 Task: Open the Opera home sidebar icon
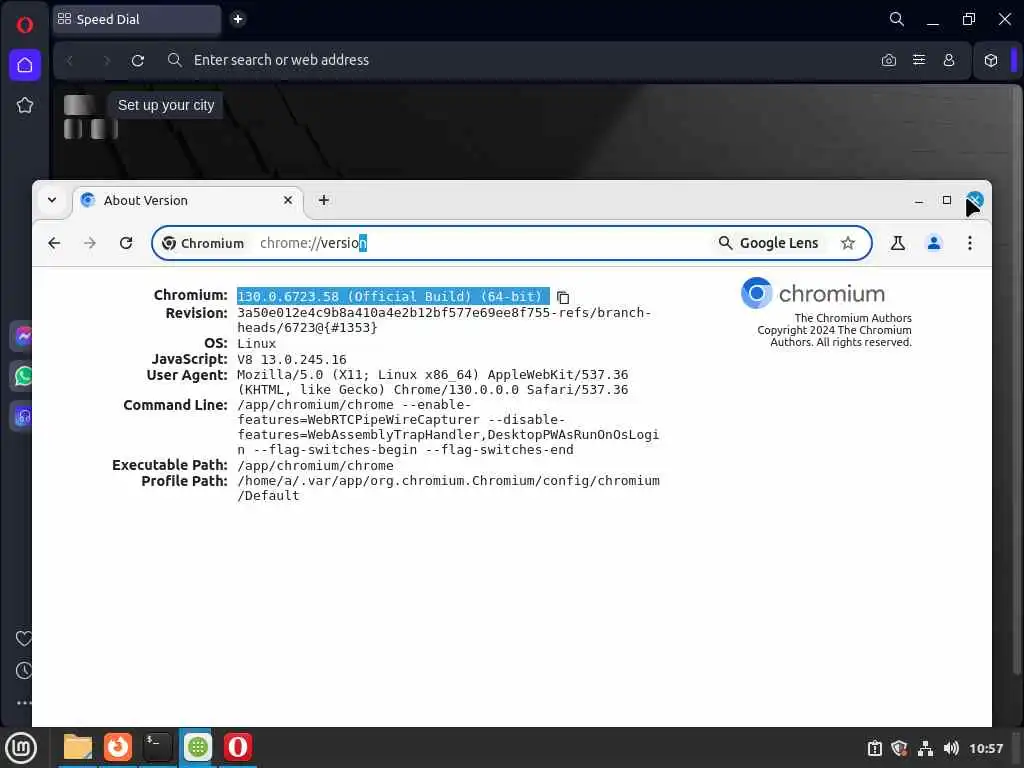(25, 65)
